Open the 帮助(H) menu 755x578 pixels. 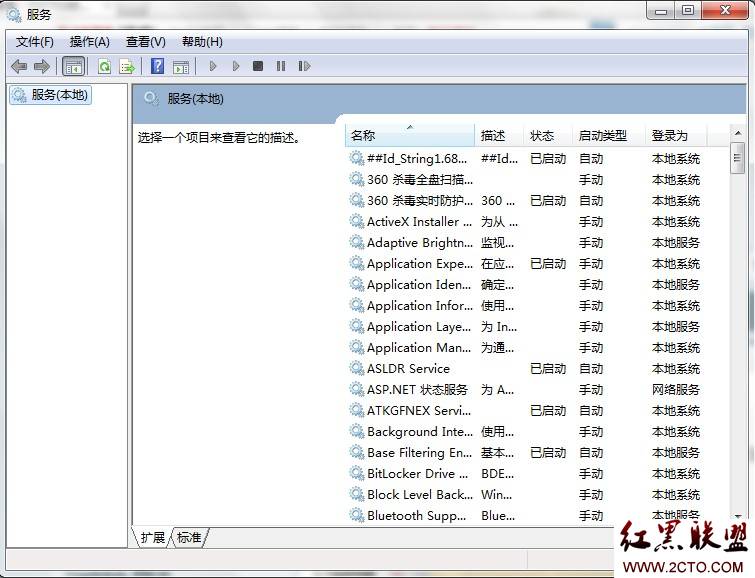click(202, 42)
